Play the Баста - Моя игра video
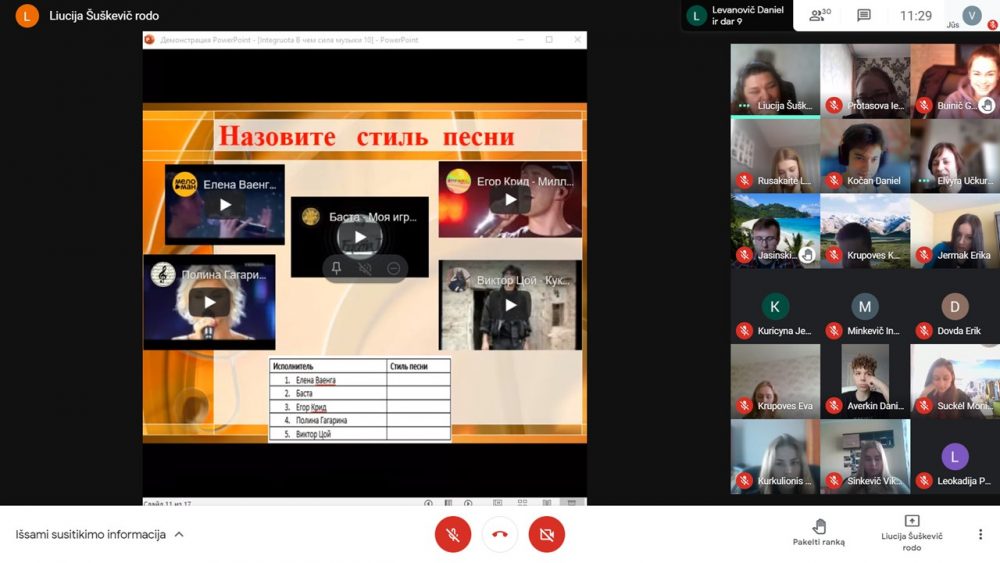Image resolution: width=1000 pixels, height=563 pixels. 360,237
